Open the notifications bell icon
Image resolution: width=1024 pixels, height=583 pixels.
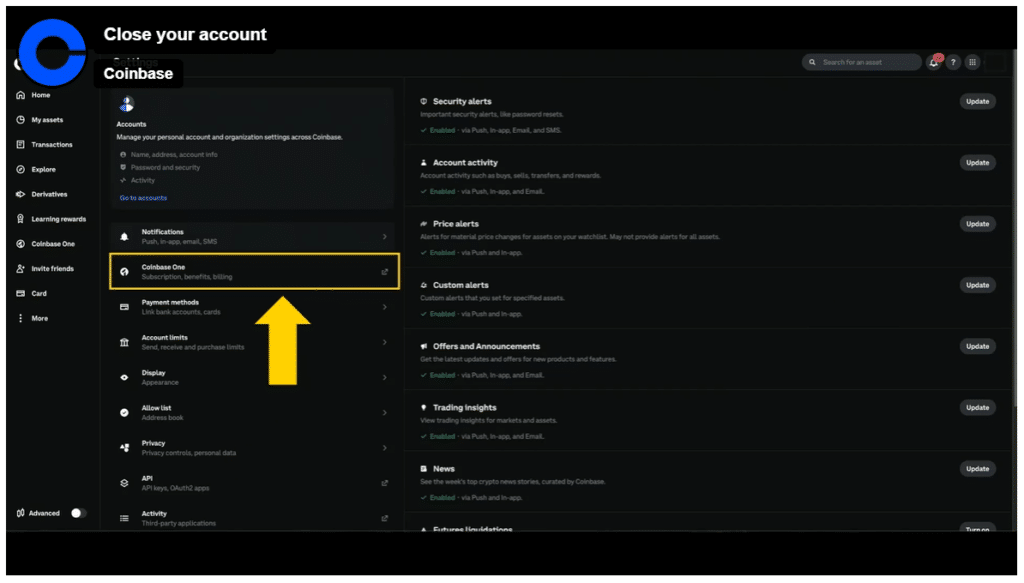tap(934, 63)
